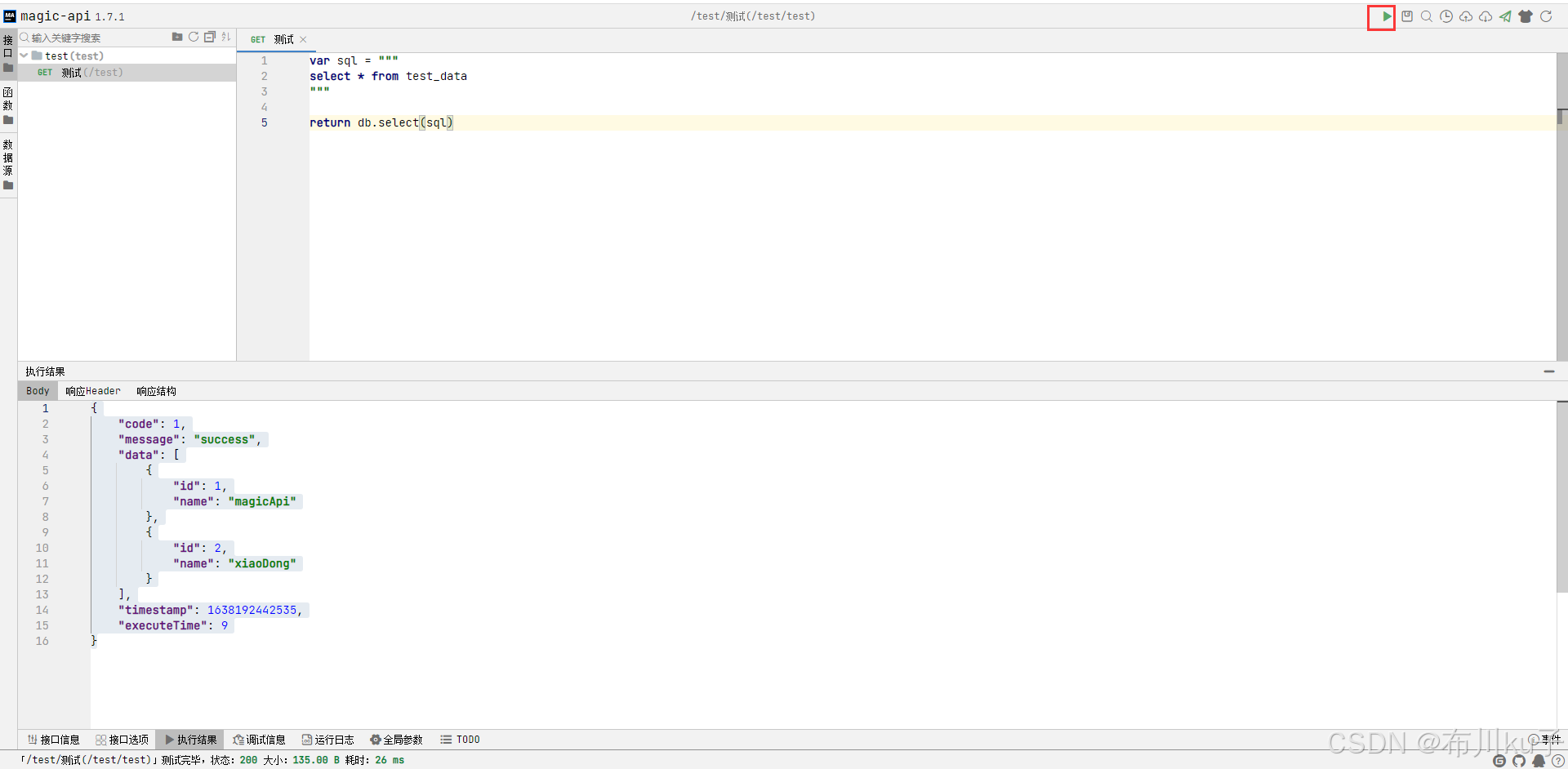This screenshot has height=769, width=1568.
Task: Open the 响应Header tab
Action: tap(93, 391)
